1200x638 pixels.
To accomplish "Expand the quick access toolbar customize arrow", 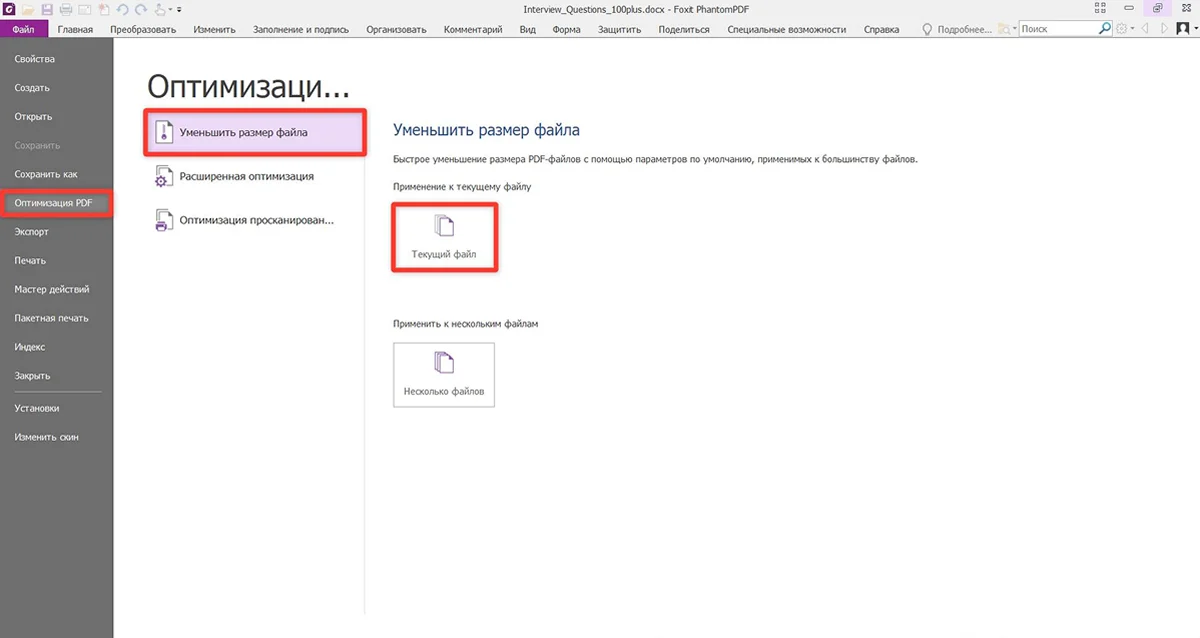I will [178, 10].
